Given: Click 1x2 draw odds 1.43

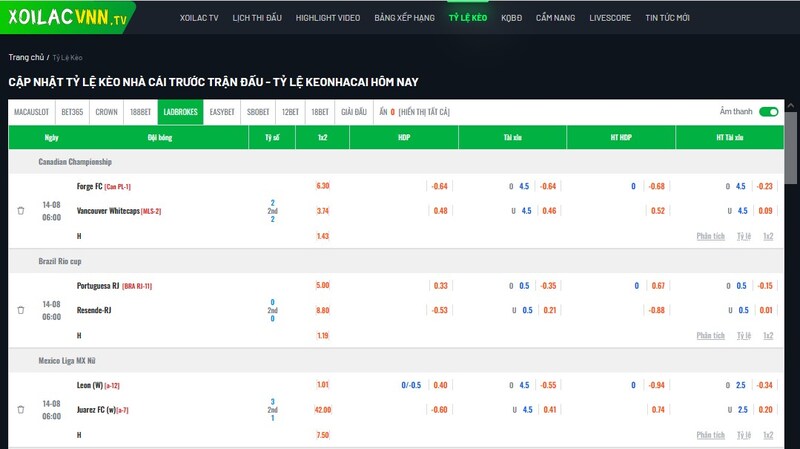Looking at the screenshot, I should coord(322,236).
